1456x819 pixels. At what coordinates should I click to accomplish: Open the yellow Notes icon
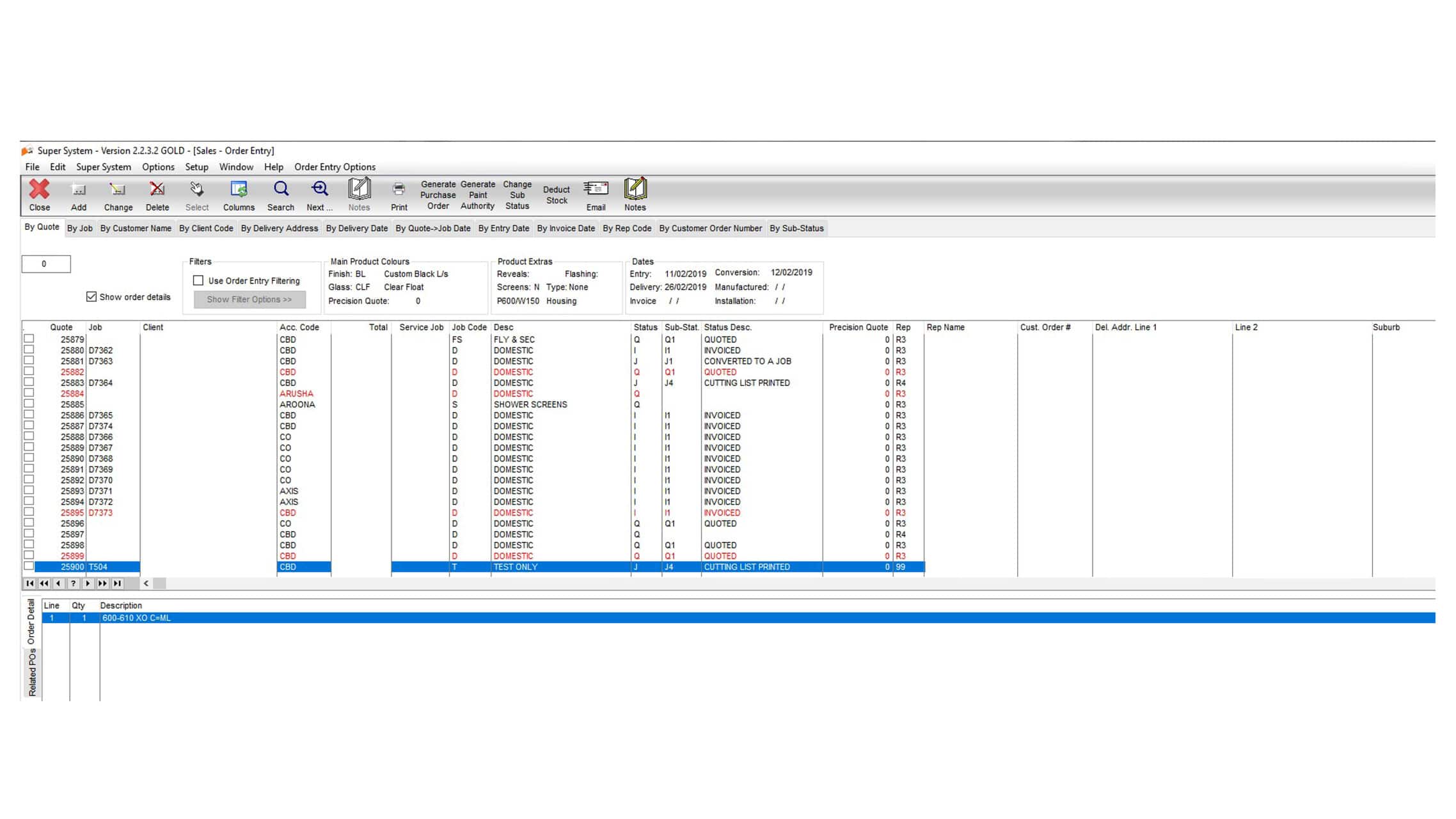[x=635, y=188]
